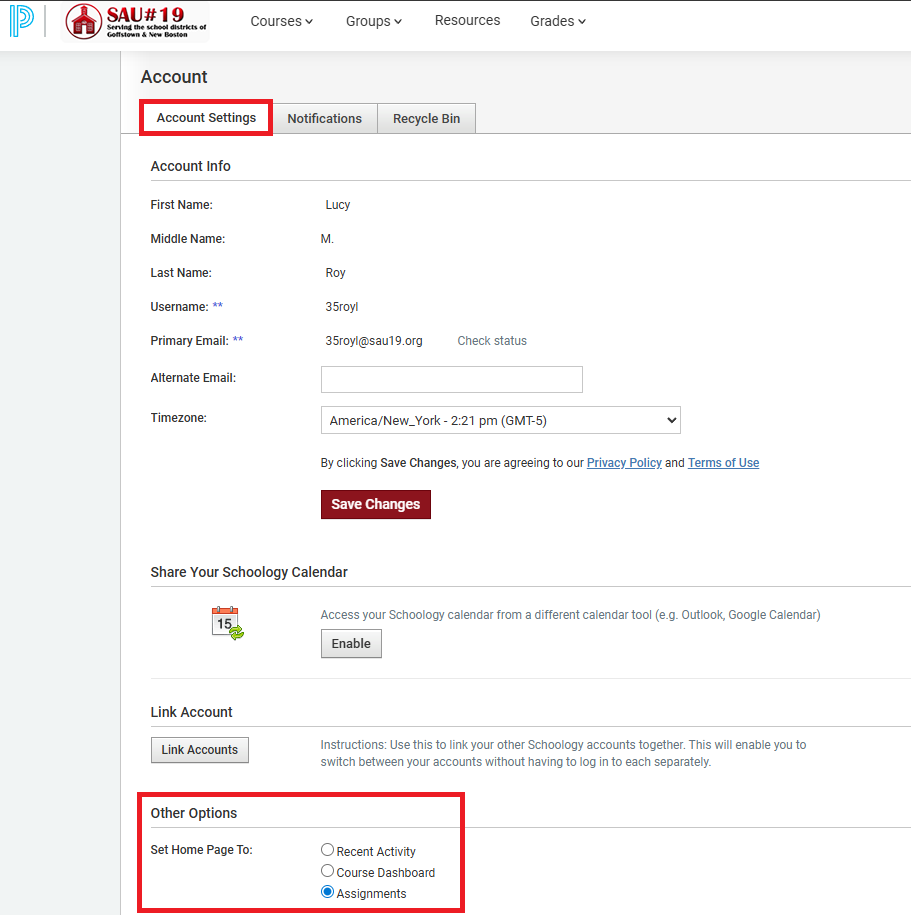Expand the Grades menu
The image size is (911, 915).
[558, 21]
